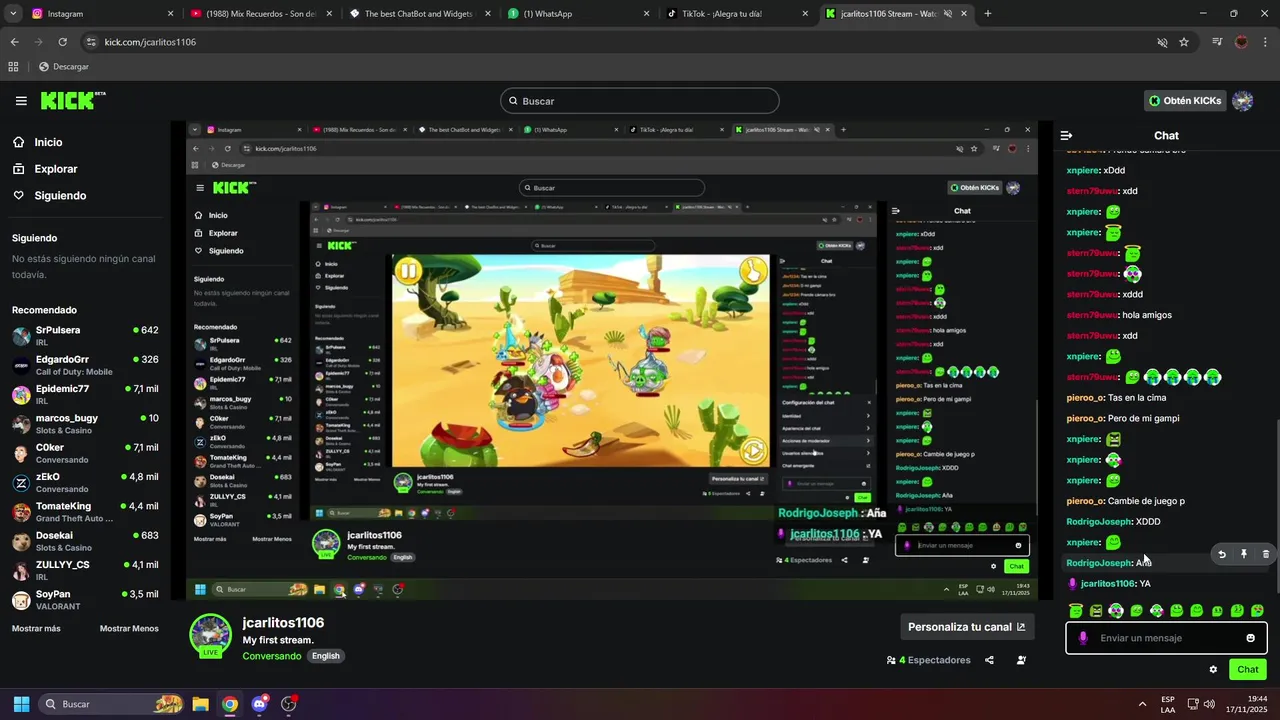Image resolution: width=1280 pixels, height=720 pixels.
Task: Open a new browser tab with plus
Action: [x=988, y=14]
